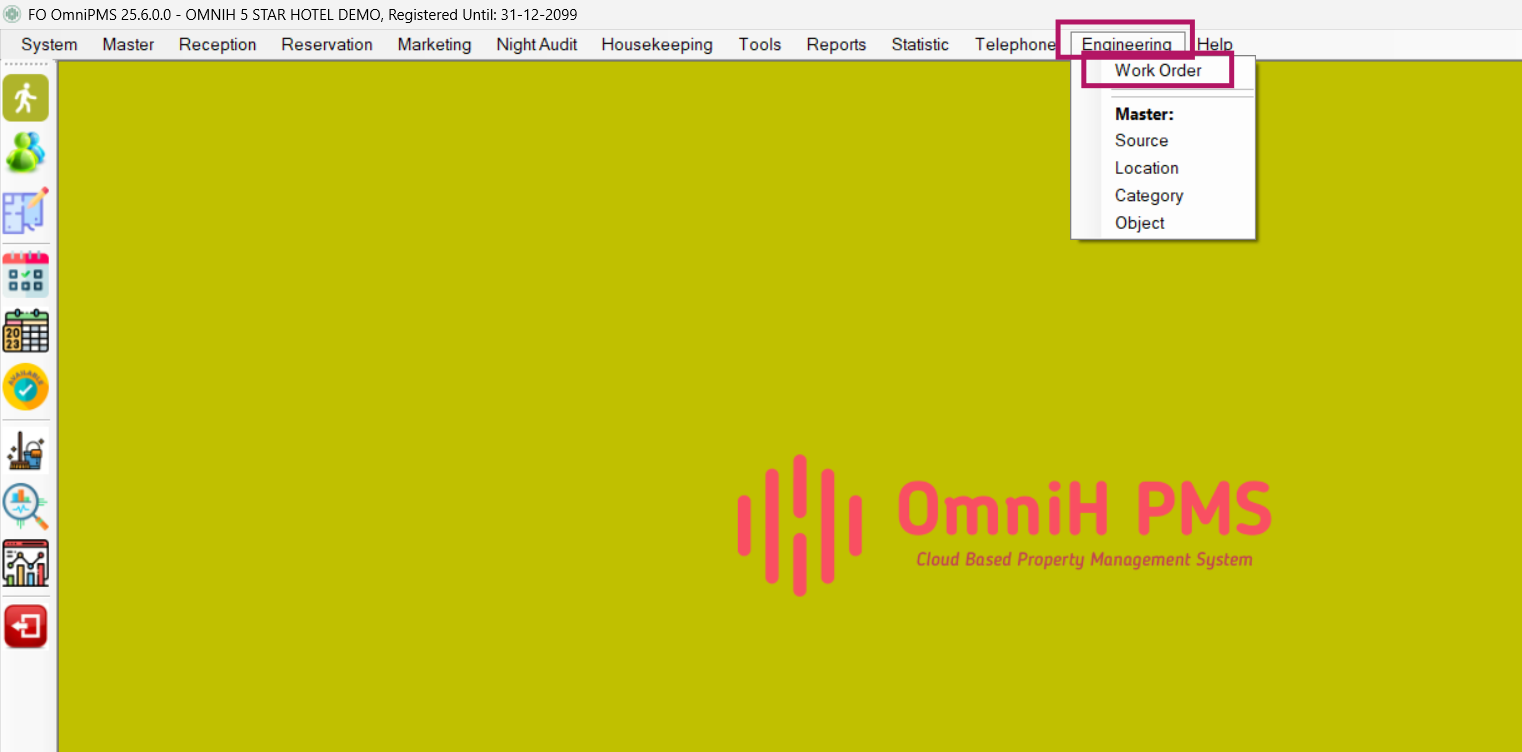Open the Tools menu
The height and width of the screenshot is (752, 1522).
coord(760,45)
